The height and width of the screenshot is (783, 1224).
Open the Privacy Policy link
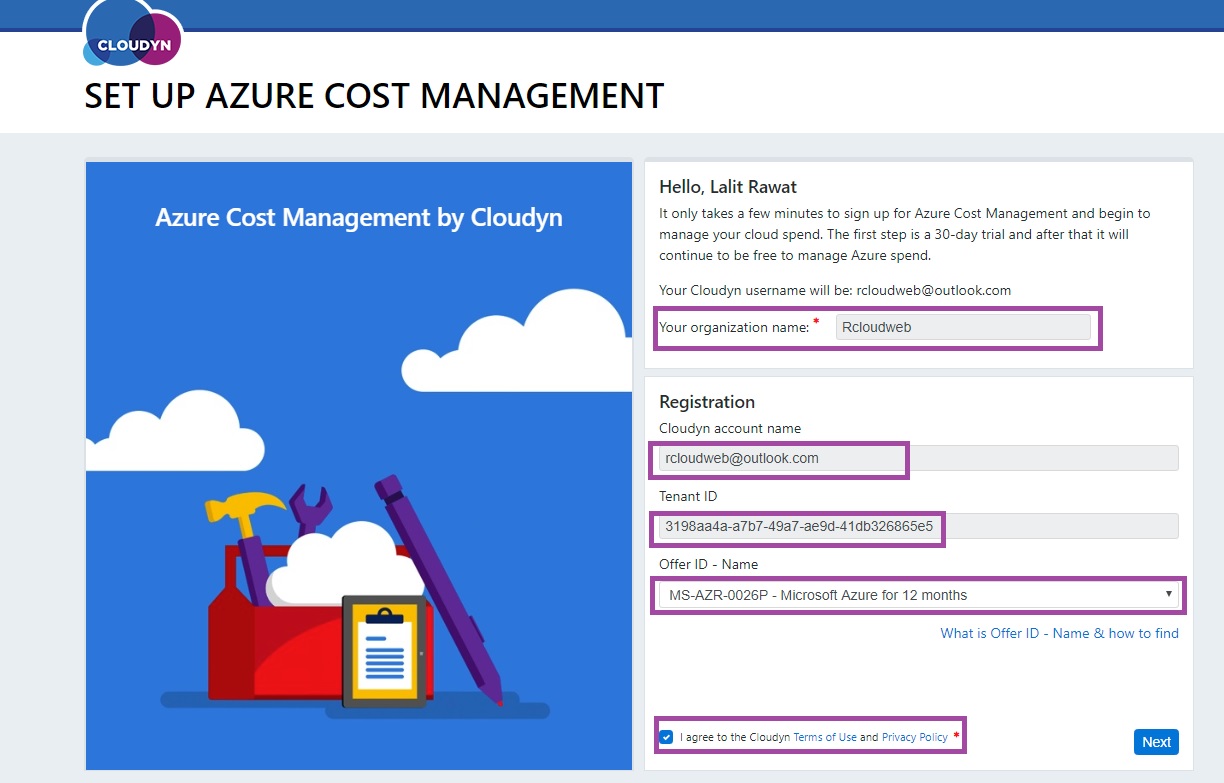click(x=915, y=737)
